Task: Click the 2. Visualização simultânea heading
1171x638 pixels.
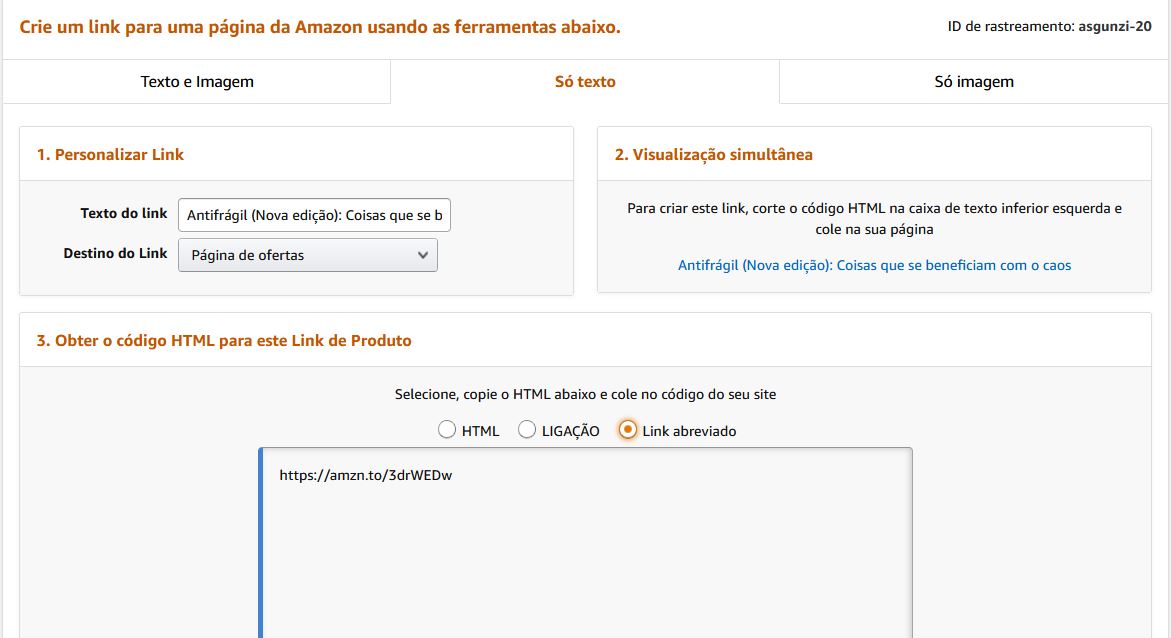Action: pyautogui.click(x=713, y=155)
